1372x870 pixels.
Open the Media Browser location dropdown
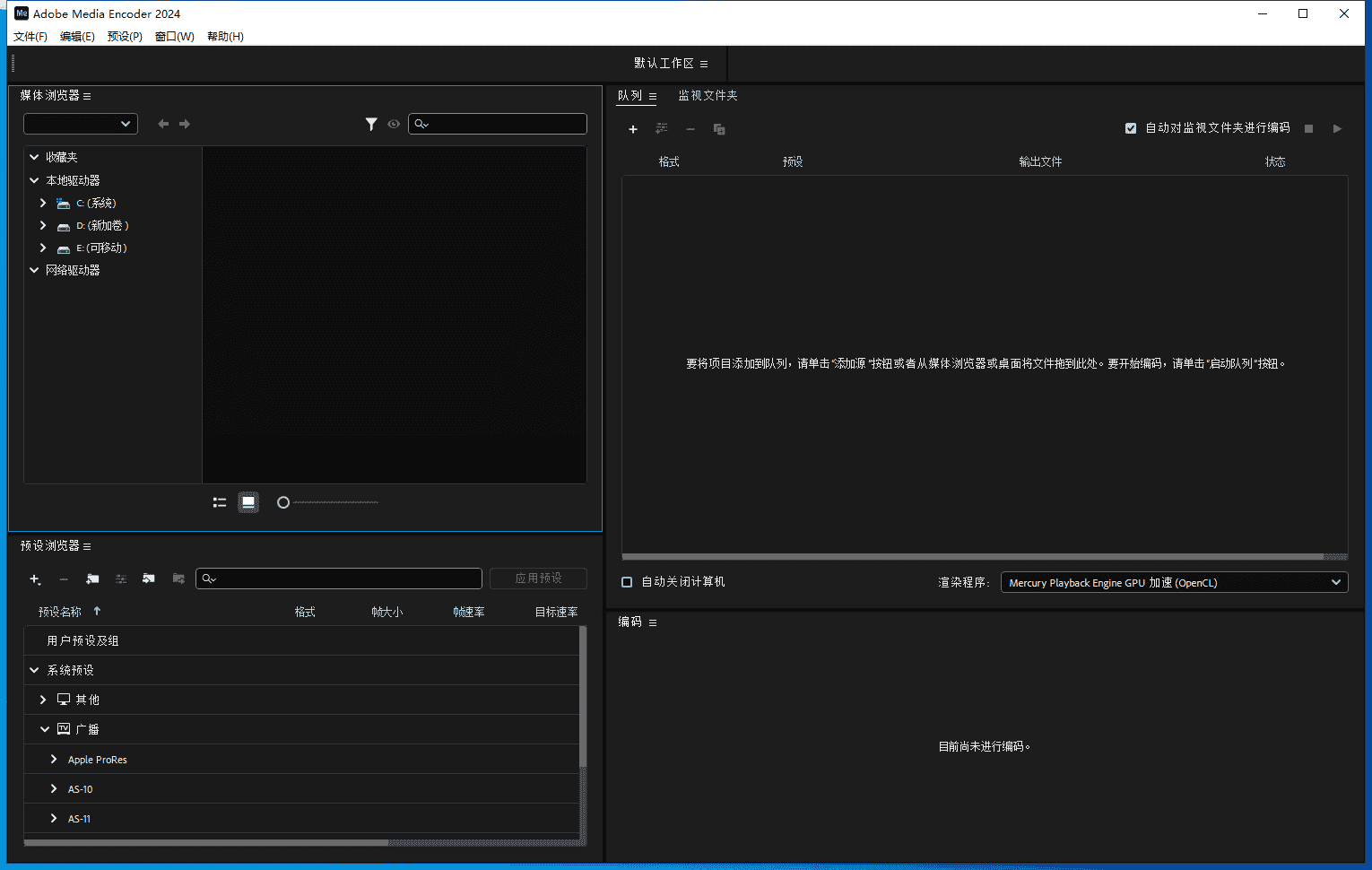[x=81, y=124]
